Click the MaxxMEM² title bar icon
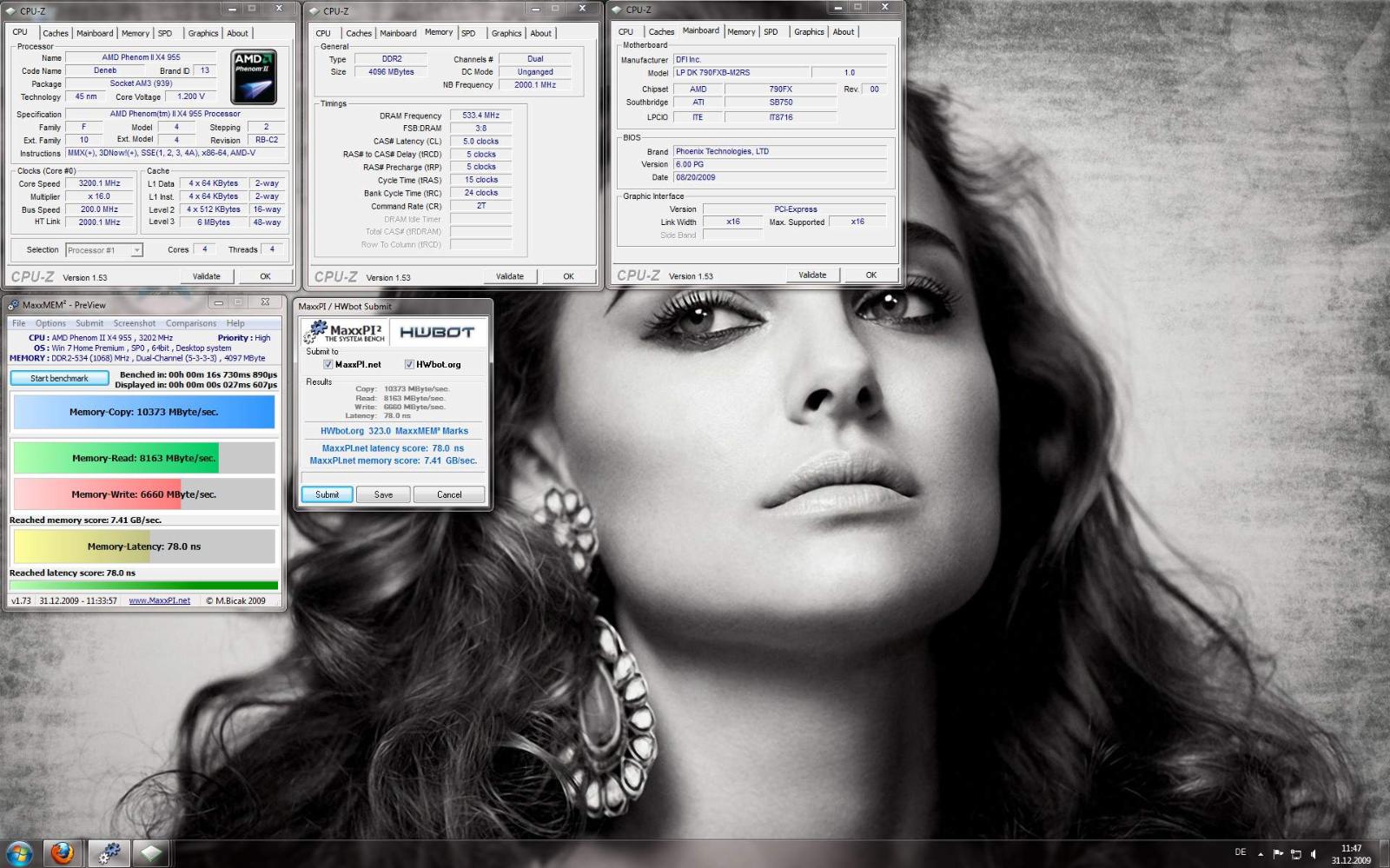The height and width of the screenshot is (868, 1390). point(13,305)
